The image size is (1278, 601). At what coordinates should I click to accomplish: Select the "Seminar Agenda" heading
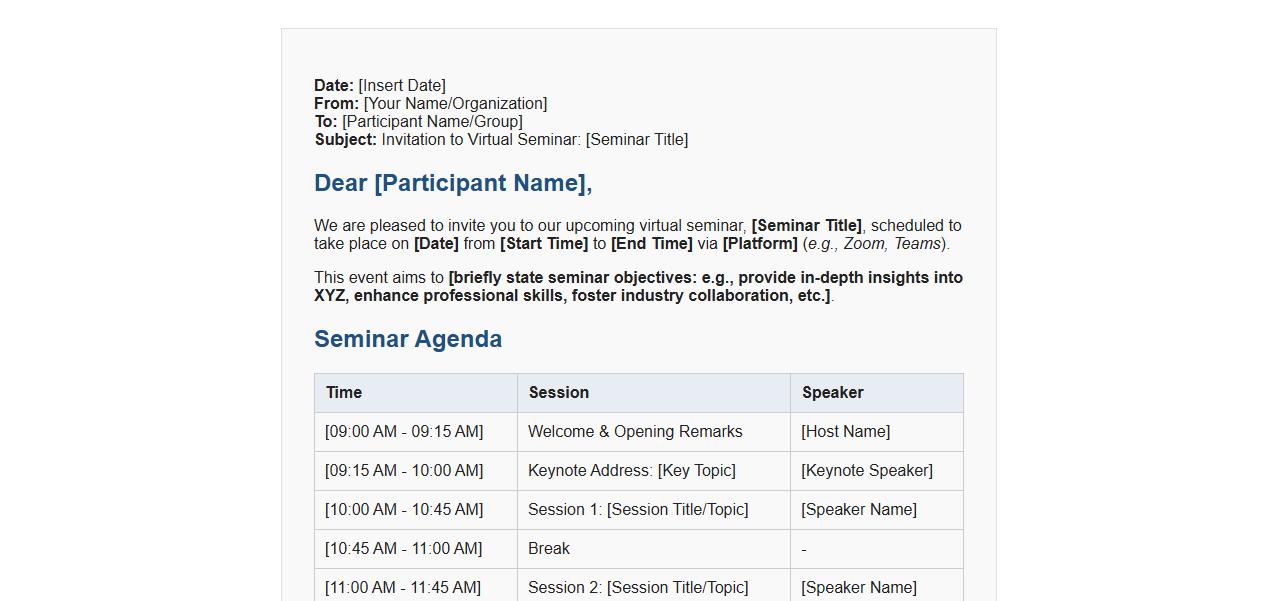408,340
